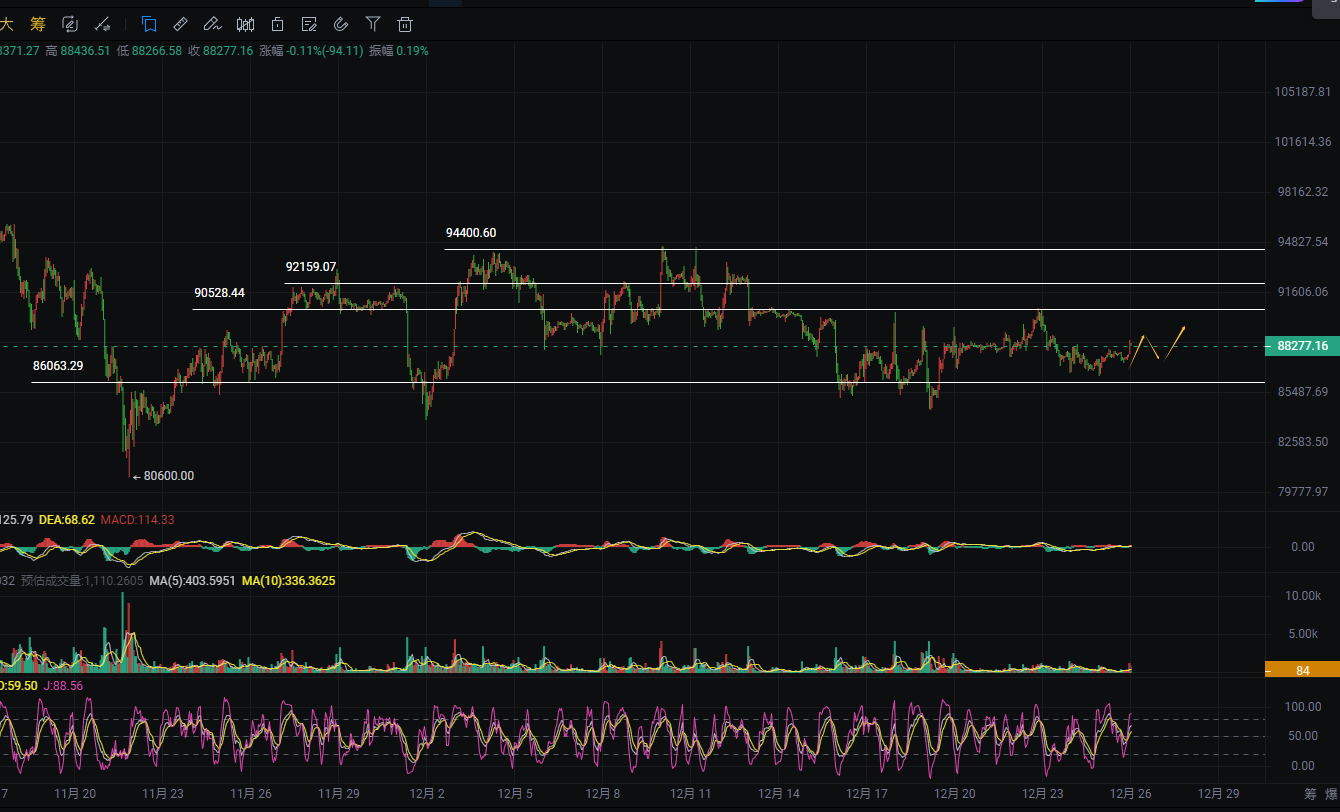Open the edit note icon
The image size is (1340, 812).
coord(309,24)
